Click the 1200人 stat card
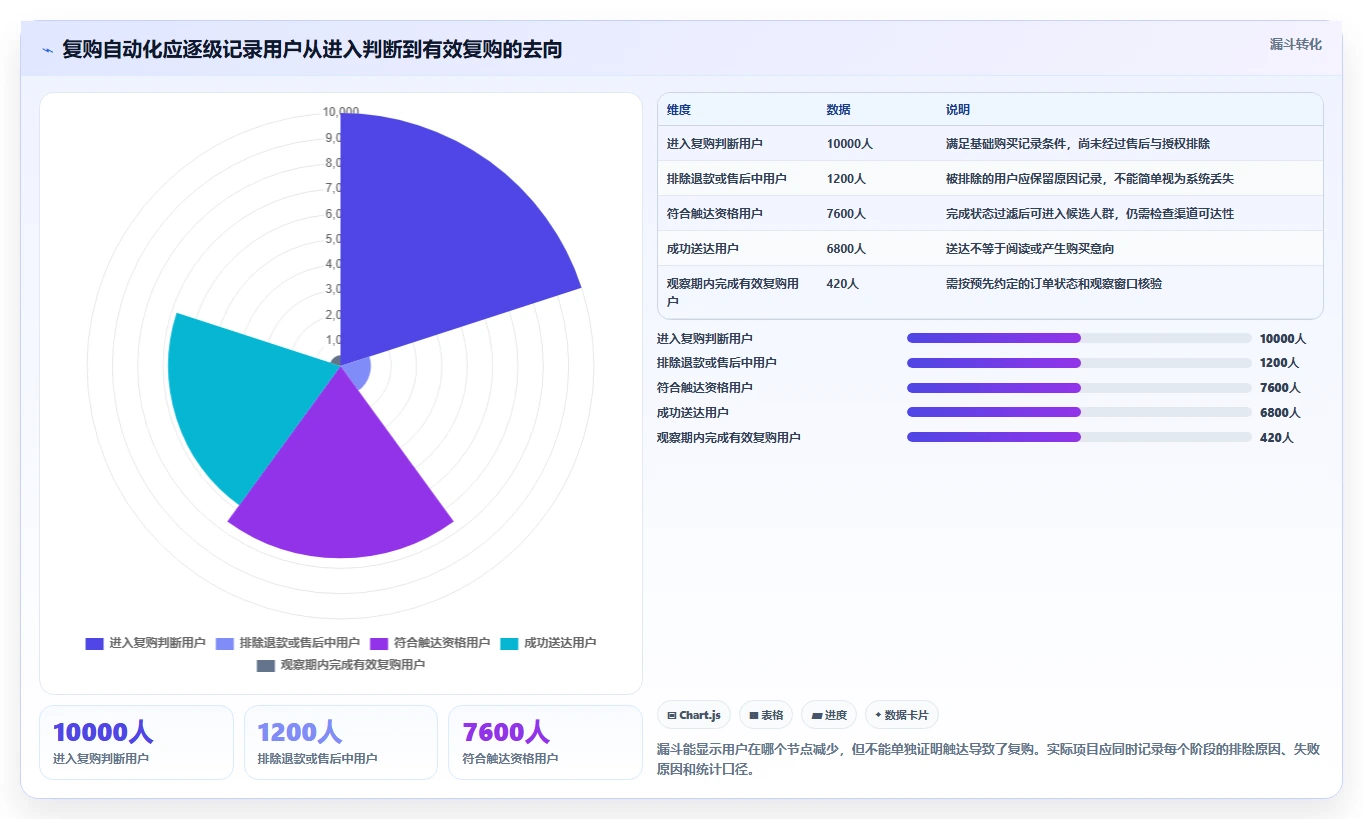 point(341,742)
